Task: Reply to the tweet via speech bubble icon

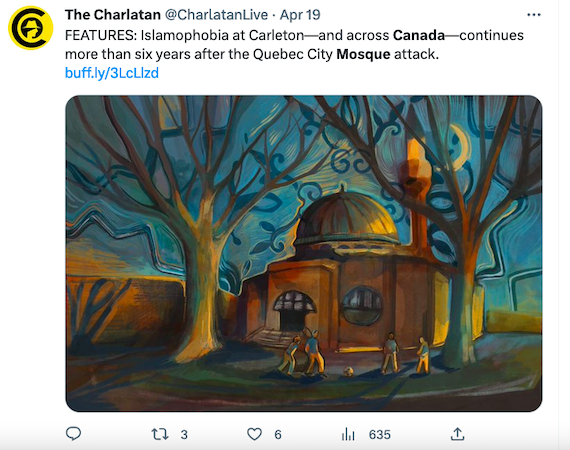Action: (x=73, y=434)
